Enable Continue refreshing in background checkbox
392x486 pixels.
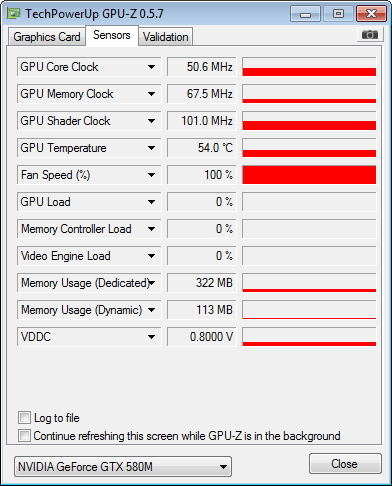[x=24, y=435]
